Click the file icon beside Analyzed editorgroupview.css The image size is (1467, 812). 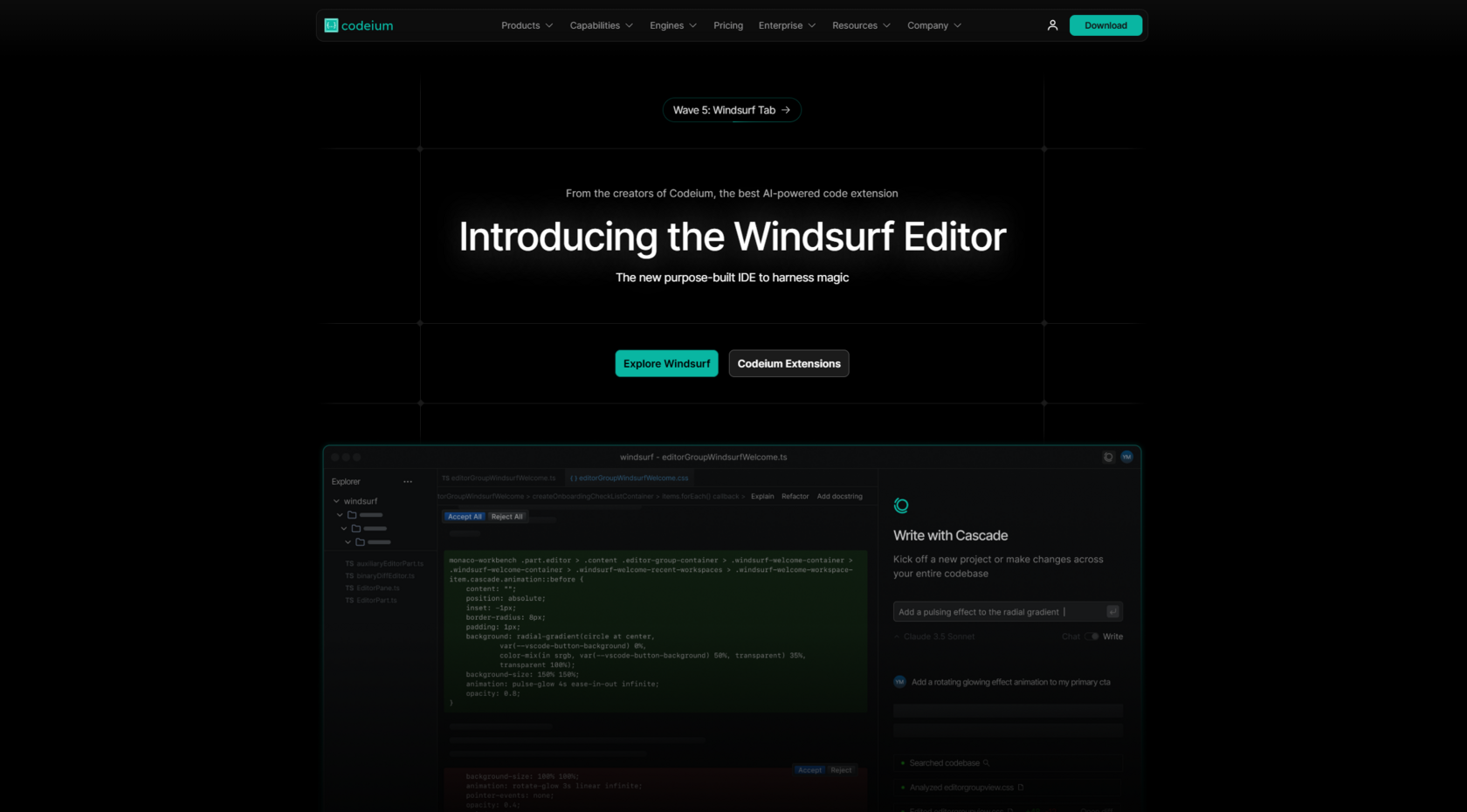(x=1020, y=788)
